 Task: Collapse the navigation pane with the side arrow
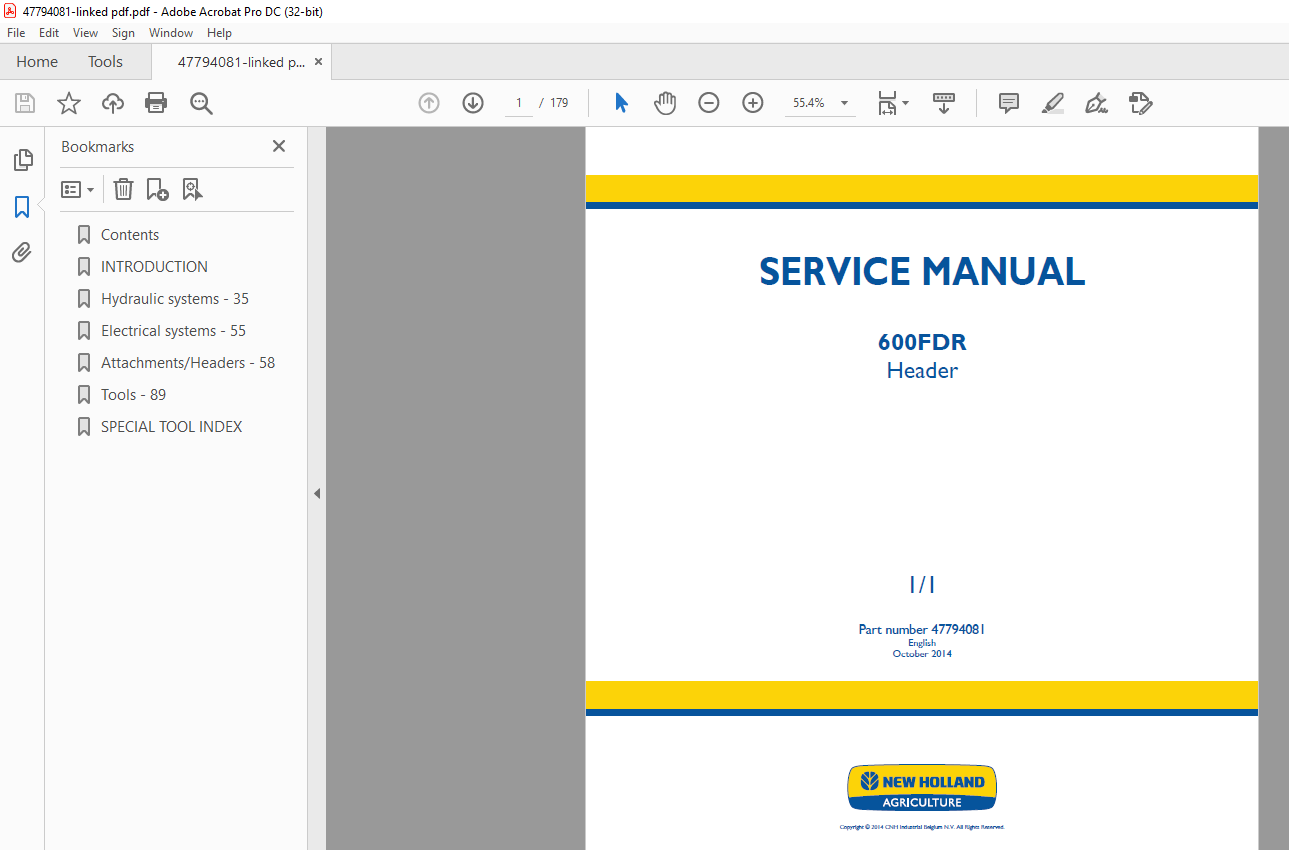[x=317, y=493]
